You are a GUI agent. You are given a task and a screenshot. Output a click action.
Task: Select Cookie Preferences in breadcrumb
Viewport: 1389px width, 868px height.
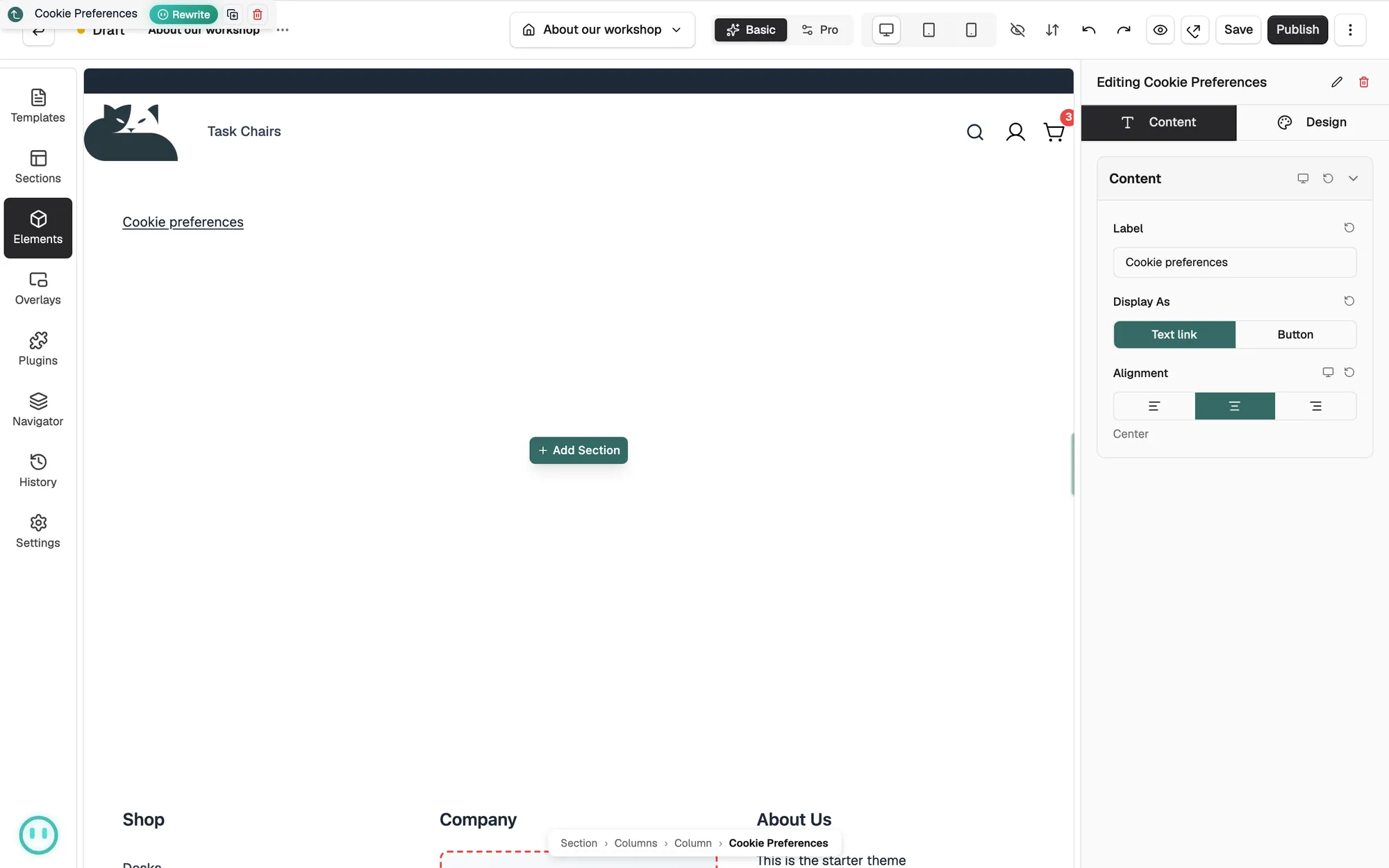pos(778,843)
